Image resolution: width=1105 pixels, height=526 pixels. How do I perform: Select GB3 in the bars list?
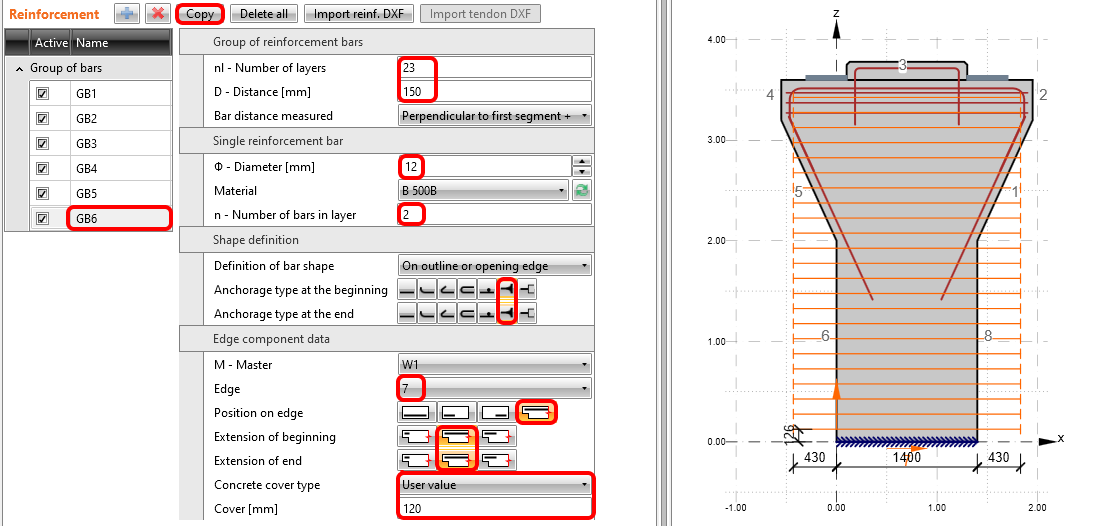pos(87,143)
